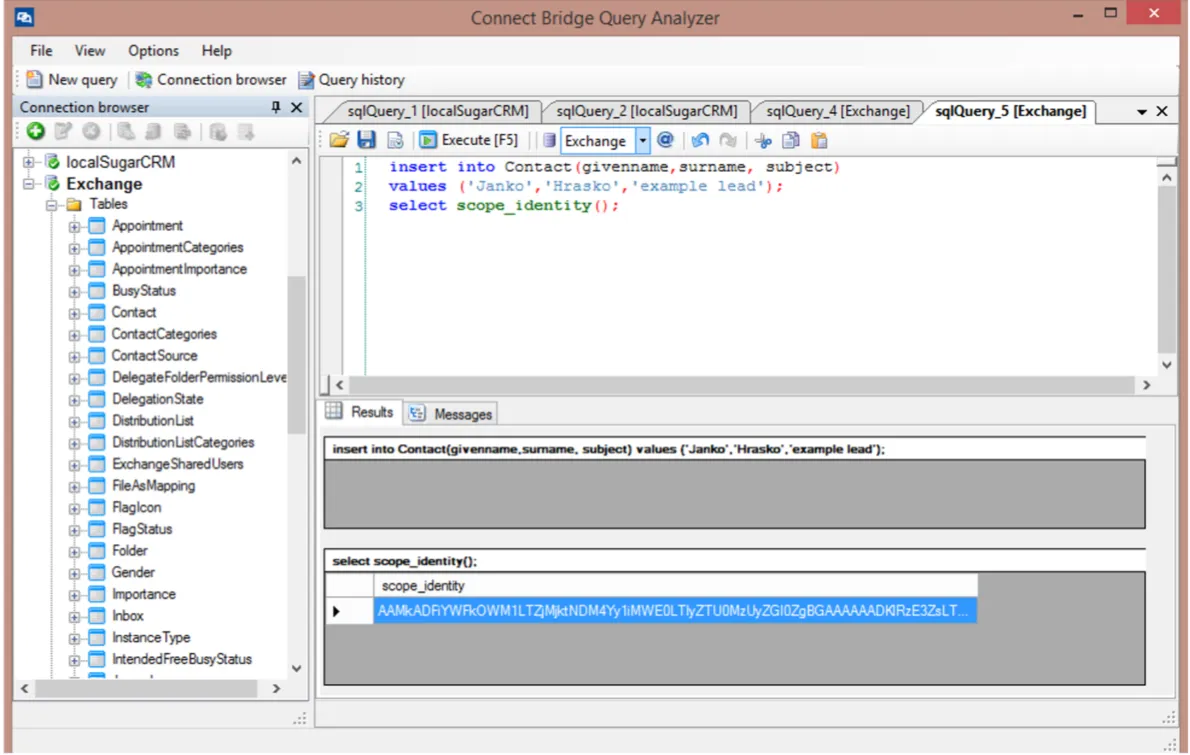Click the greyed delete connection icon
Viewport: 1190px width, 755px height.
(91, 131)
